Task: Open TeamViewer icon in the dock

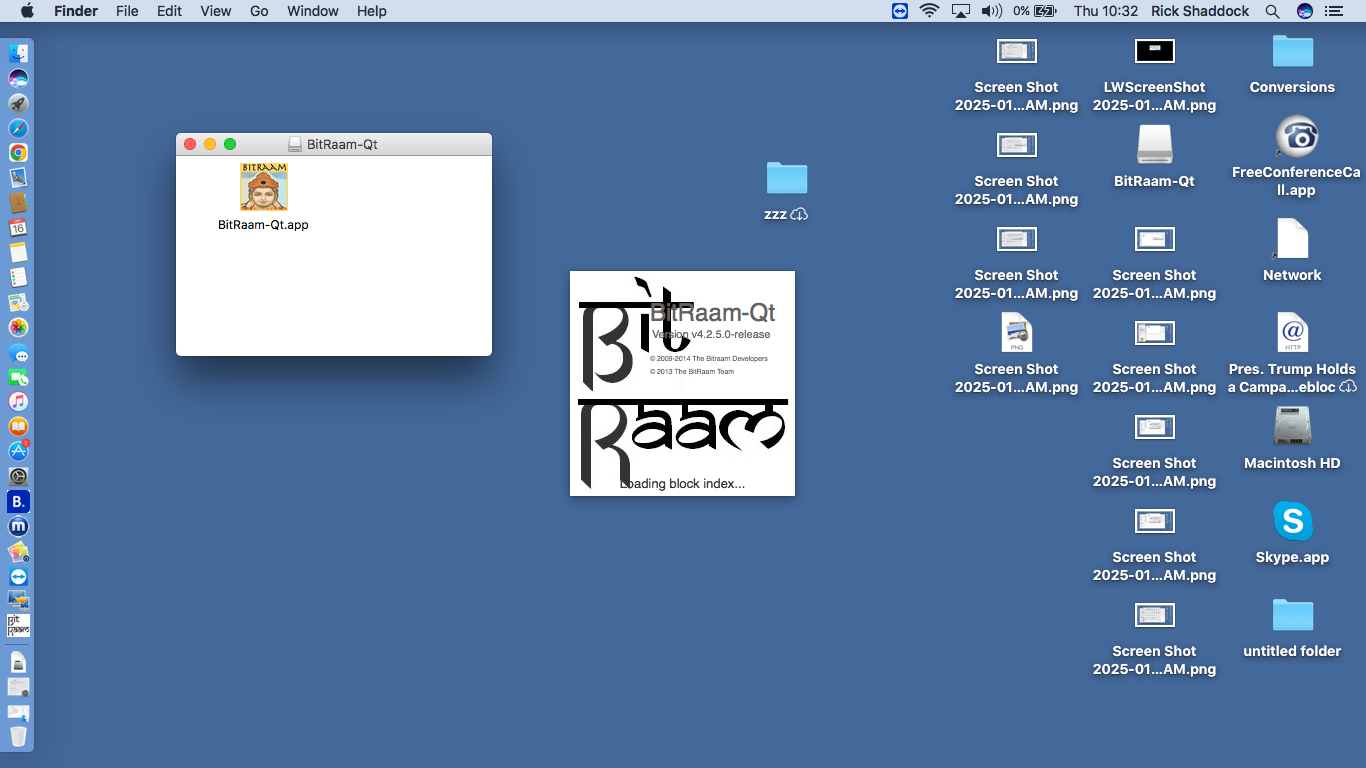Action: tap(18, 577)
